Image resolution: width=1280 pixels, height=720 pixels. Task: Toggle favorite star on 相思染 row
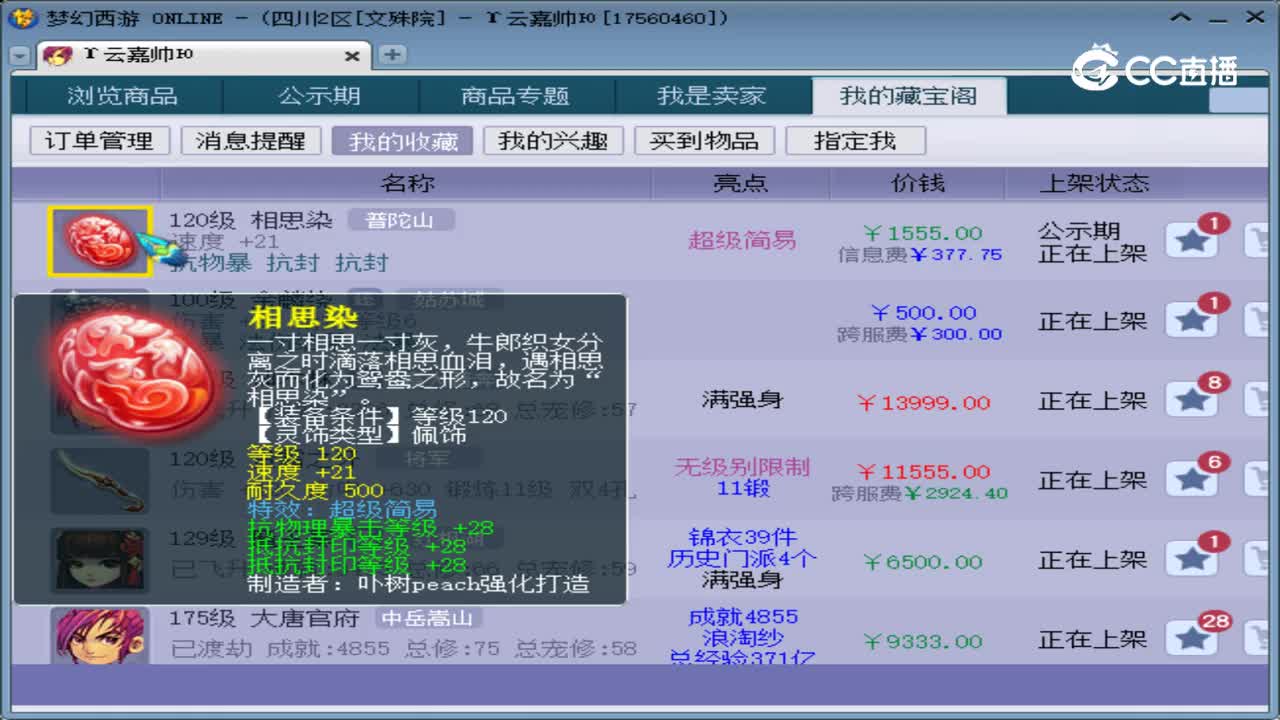(1192, 240)
